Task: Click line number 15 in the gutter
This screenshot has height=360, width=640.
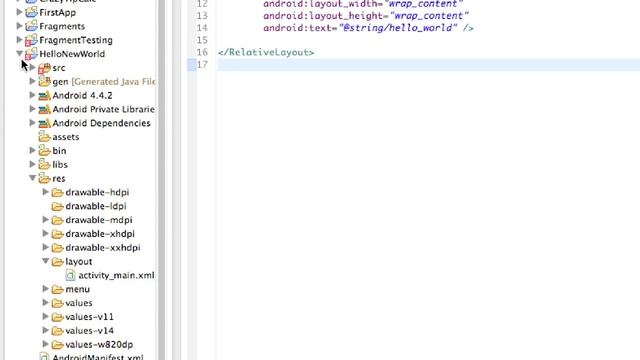Action: (x=202, y=40)
